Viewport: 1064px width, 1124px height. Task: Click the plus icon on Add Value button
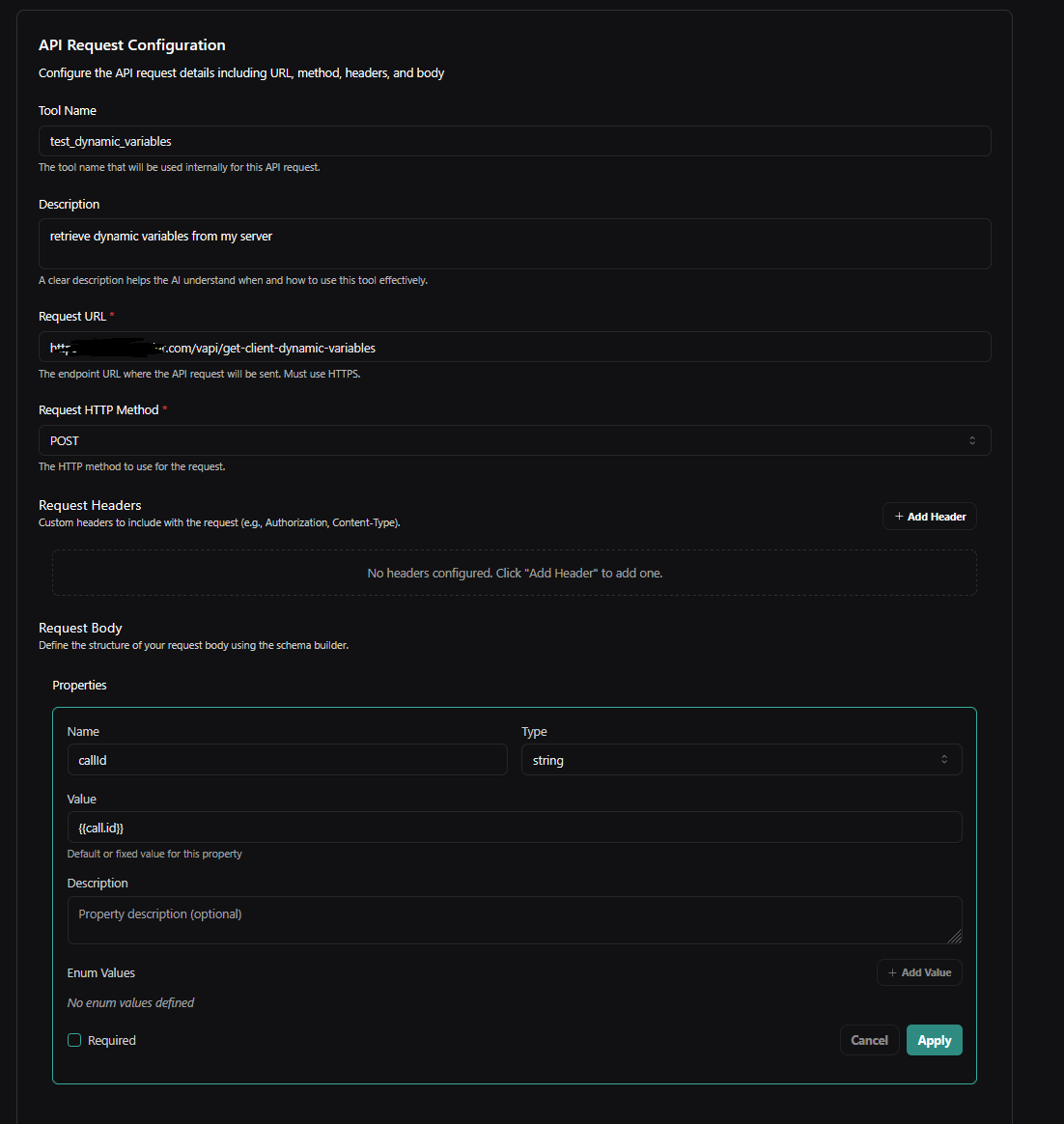point(891,972)
